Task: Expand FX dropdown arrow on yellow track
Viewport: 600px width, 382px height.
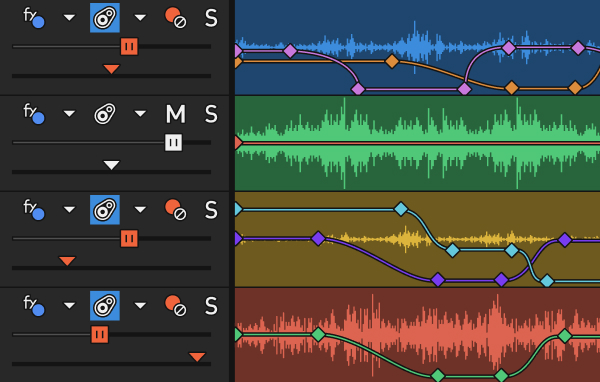Action: (x=69, y=210)
